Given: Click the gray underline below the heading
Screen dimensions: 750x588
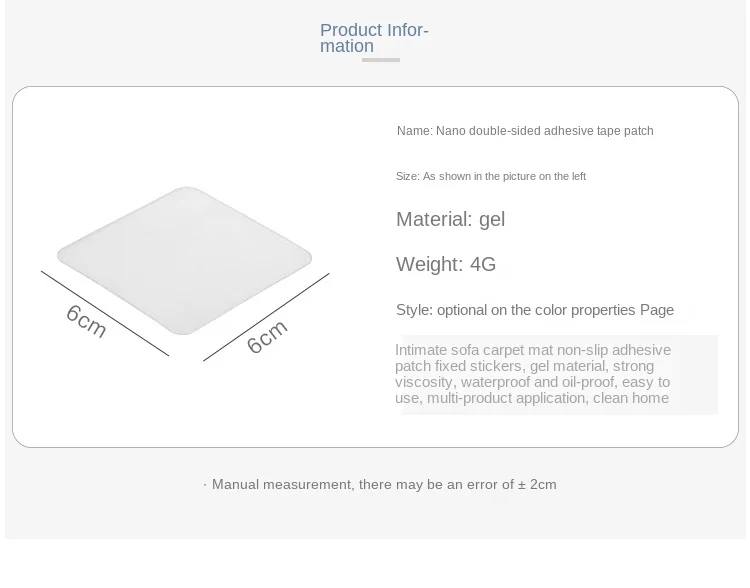Looking at the screenshot, I should click(x=380, y=60).
